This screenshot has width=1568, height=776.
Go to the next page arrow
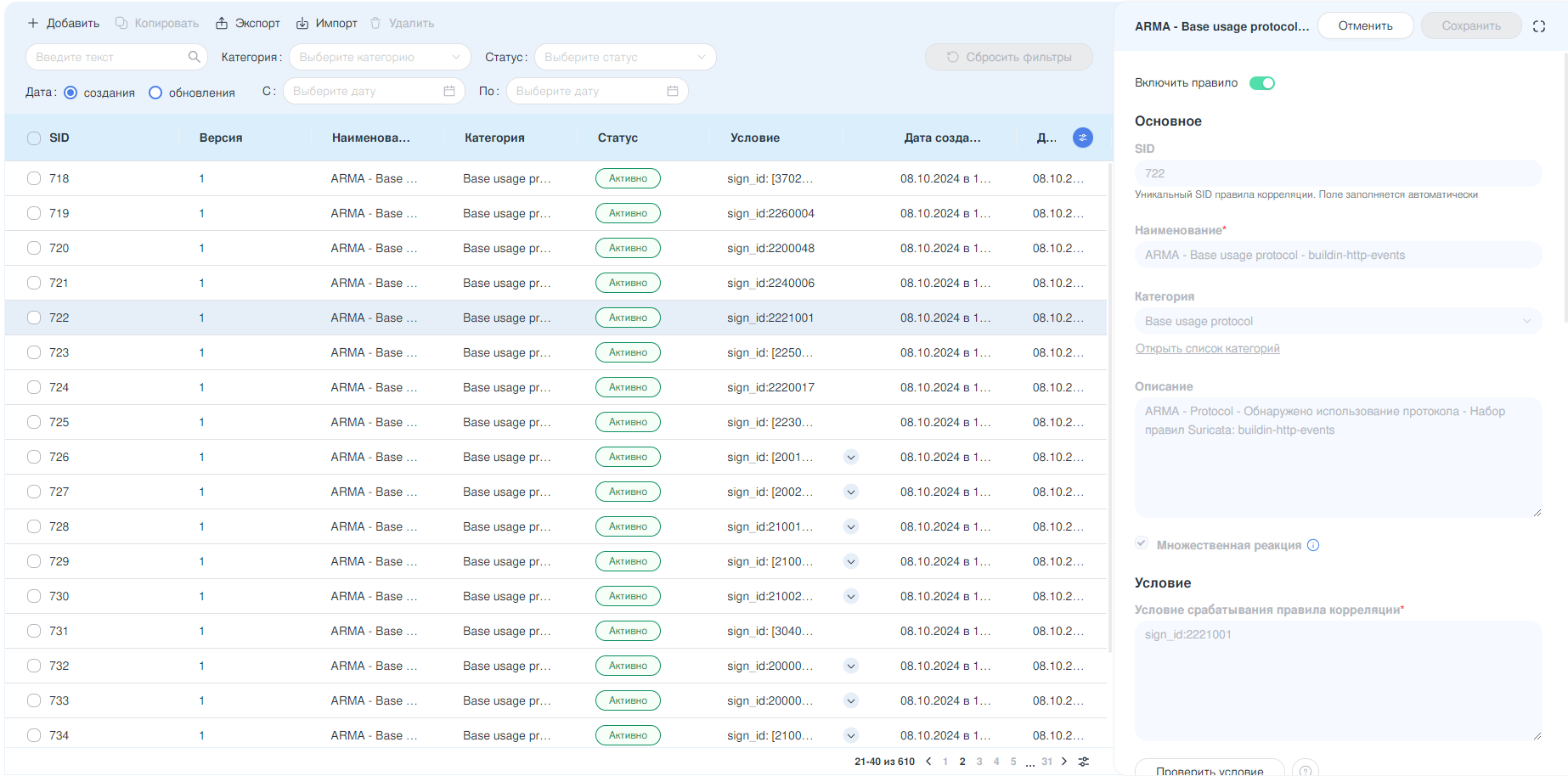click(x=1064, y=762)
